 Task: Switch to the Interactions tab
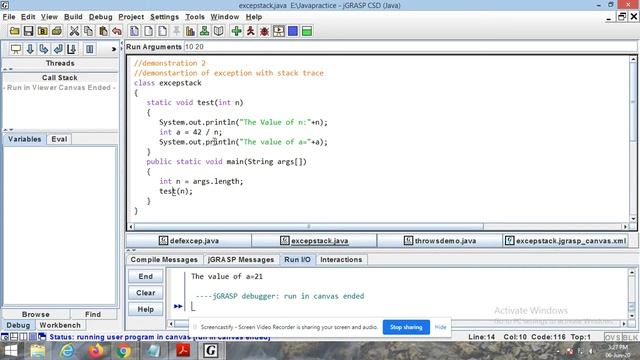click(341, 260)
